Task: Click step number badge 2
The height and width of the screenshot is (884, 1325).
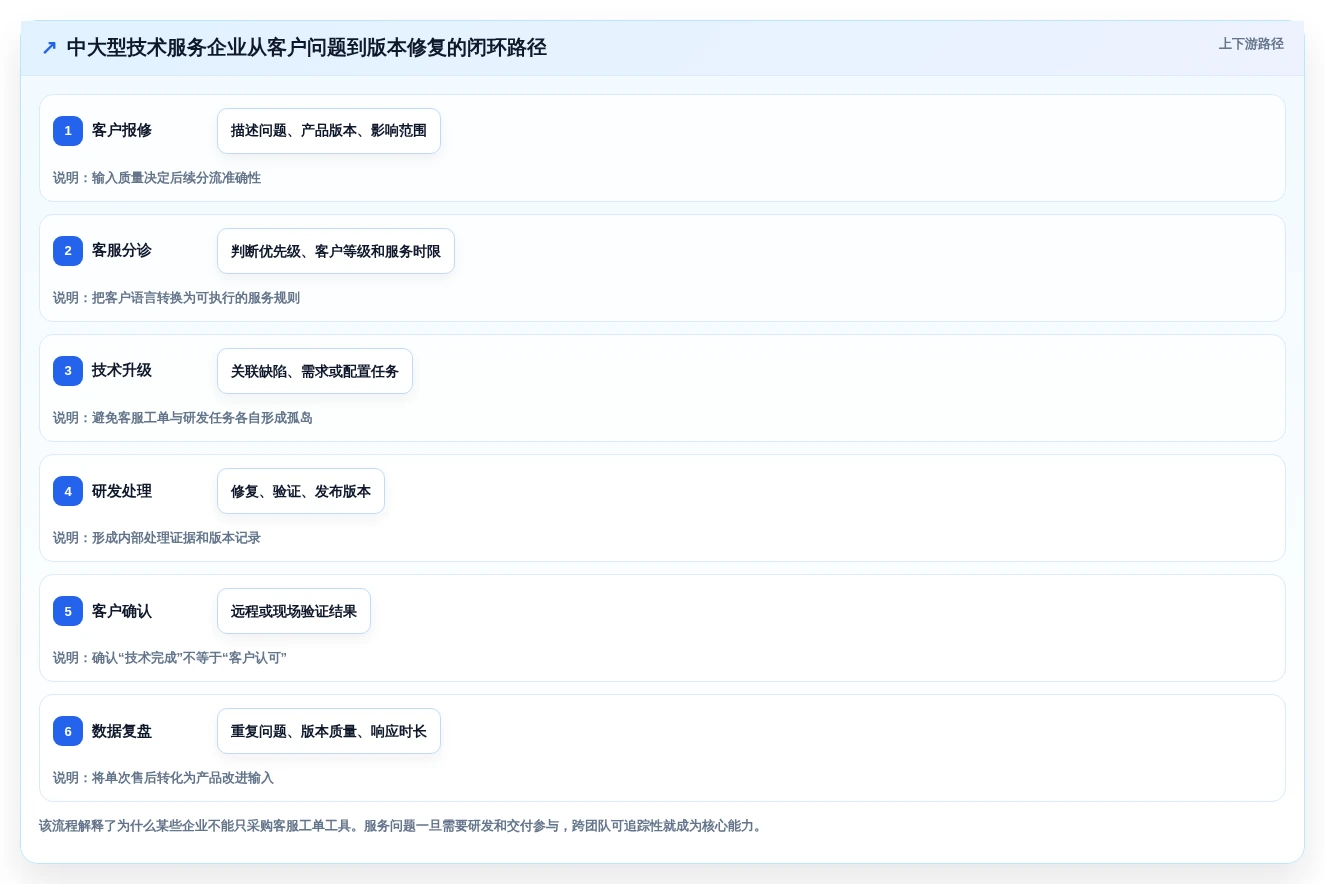Action: pos(68,251)
